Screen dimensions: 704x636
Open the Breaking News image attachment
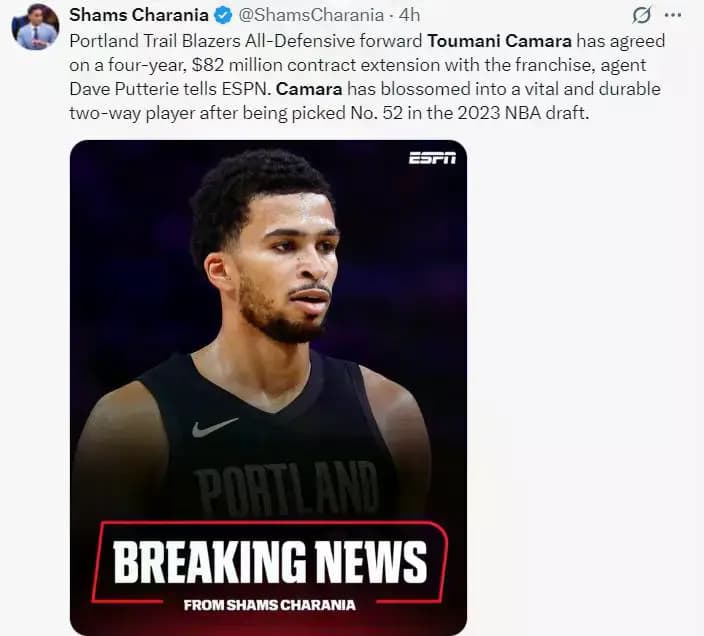point(268,387)
